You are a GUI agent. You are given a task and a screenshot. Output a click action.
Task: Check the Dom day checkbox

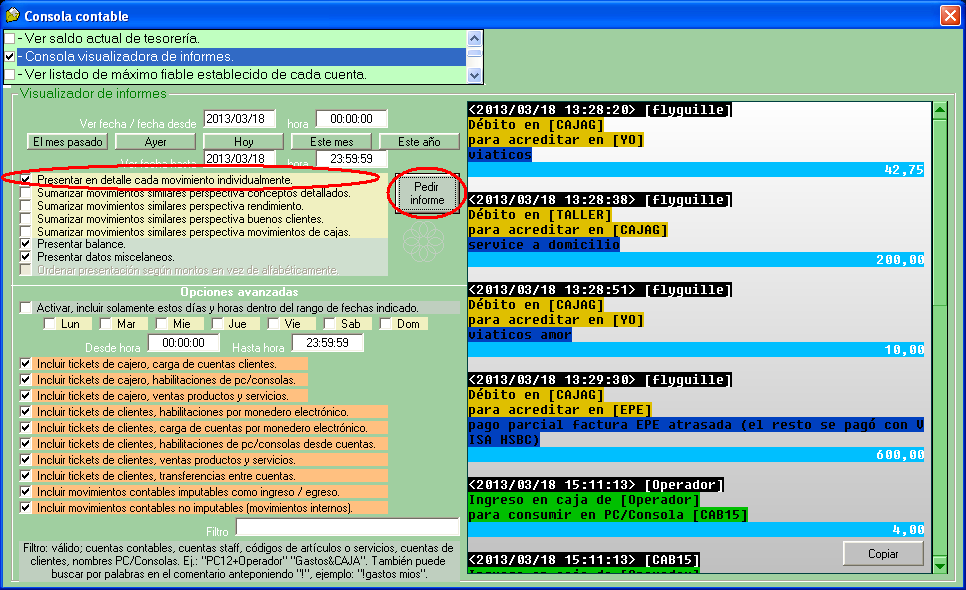click(x=386, y=323)
